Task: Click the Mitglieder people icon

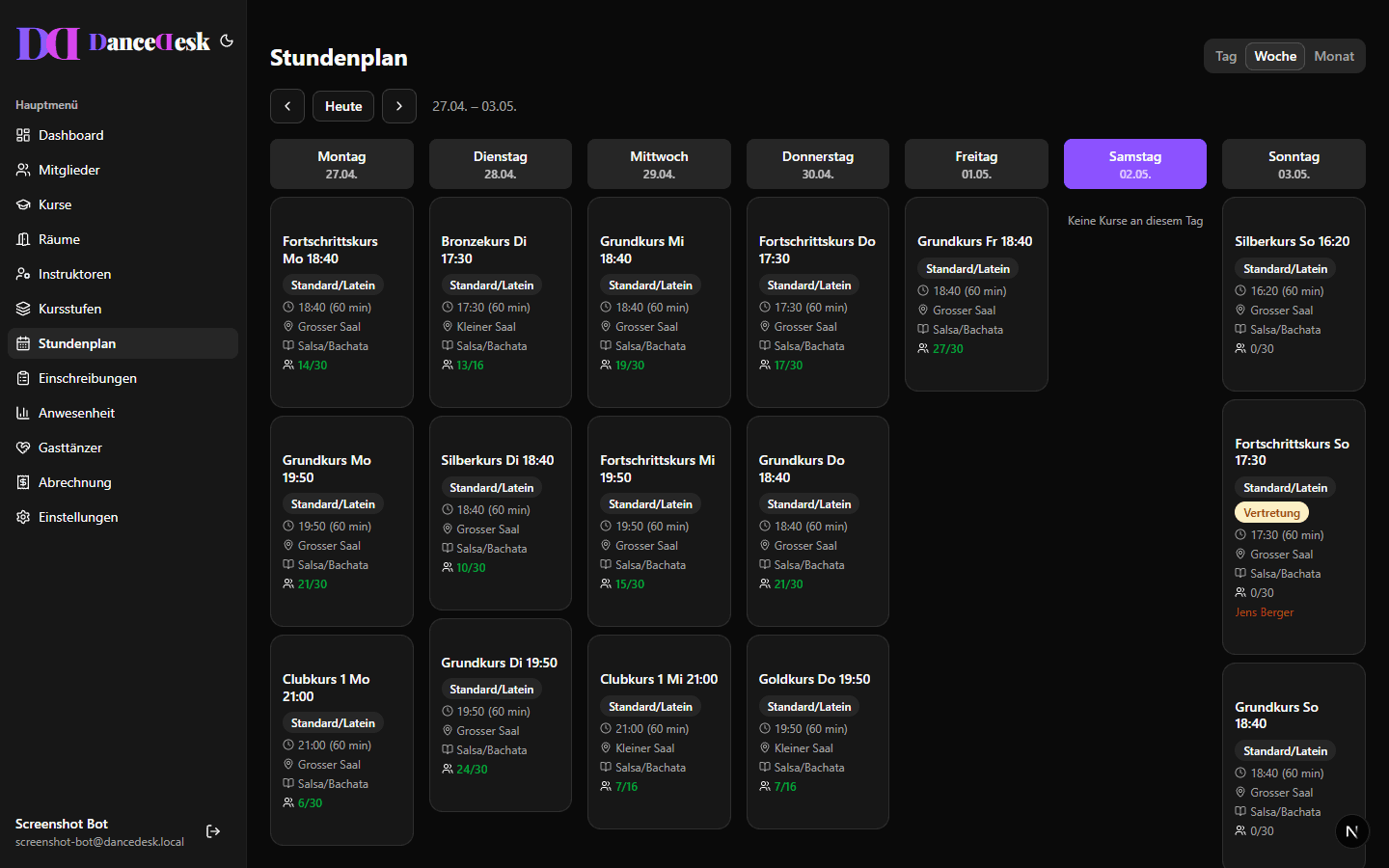Action: click(x=23, y=170)
